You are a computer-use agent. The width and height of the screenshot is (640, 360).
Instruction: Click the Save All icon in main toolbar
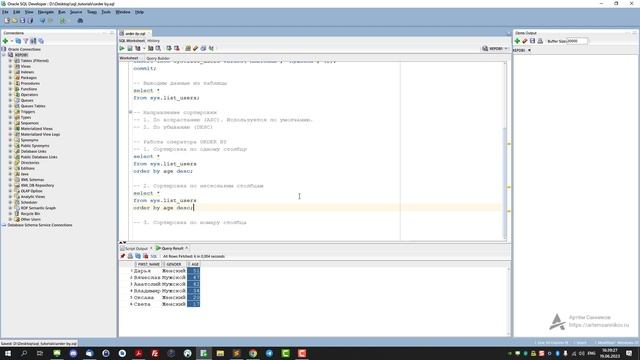(x=30, y=20)
